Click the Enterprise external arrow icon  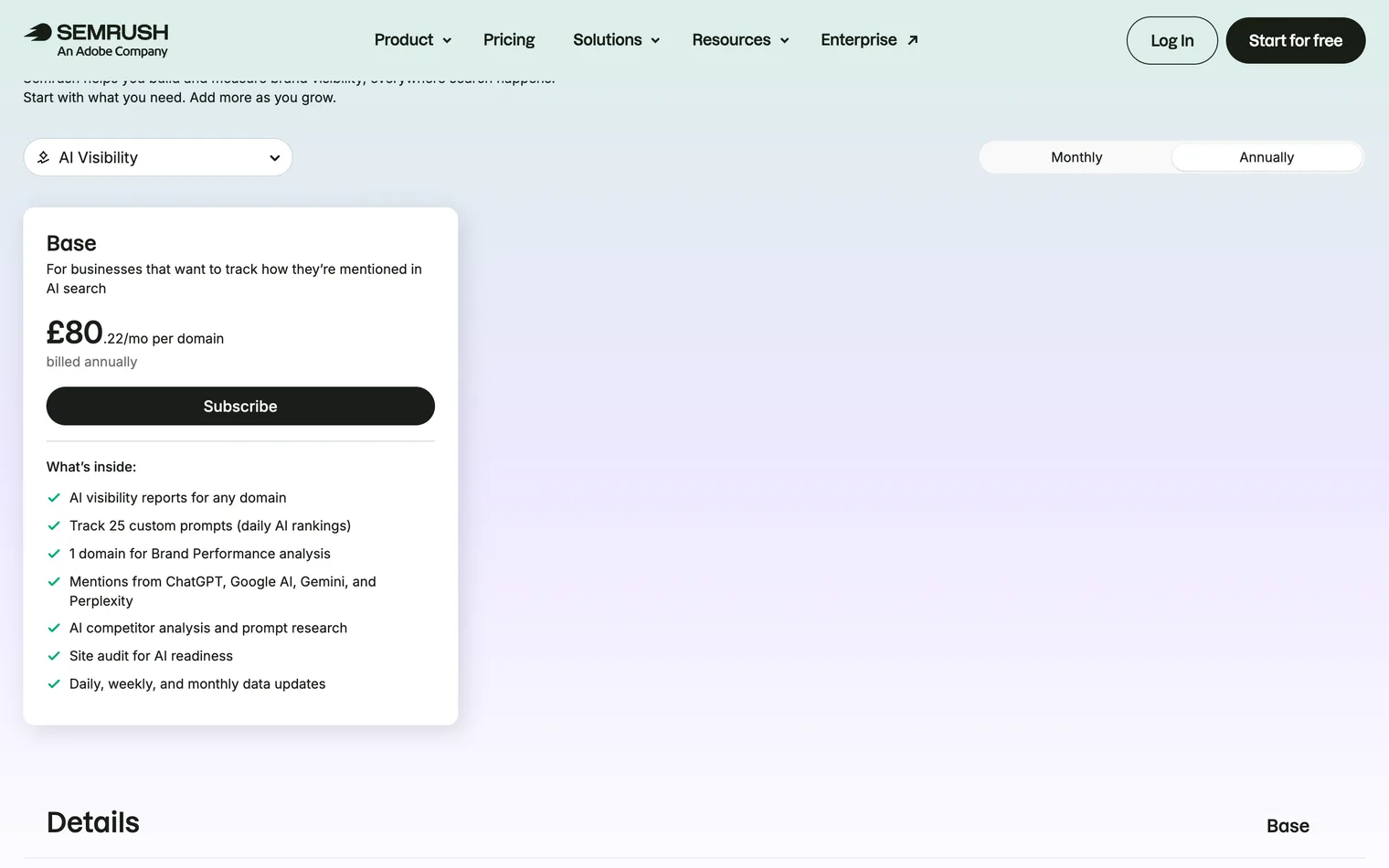912,40
